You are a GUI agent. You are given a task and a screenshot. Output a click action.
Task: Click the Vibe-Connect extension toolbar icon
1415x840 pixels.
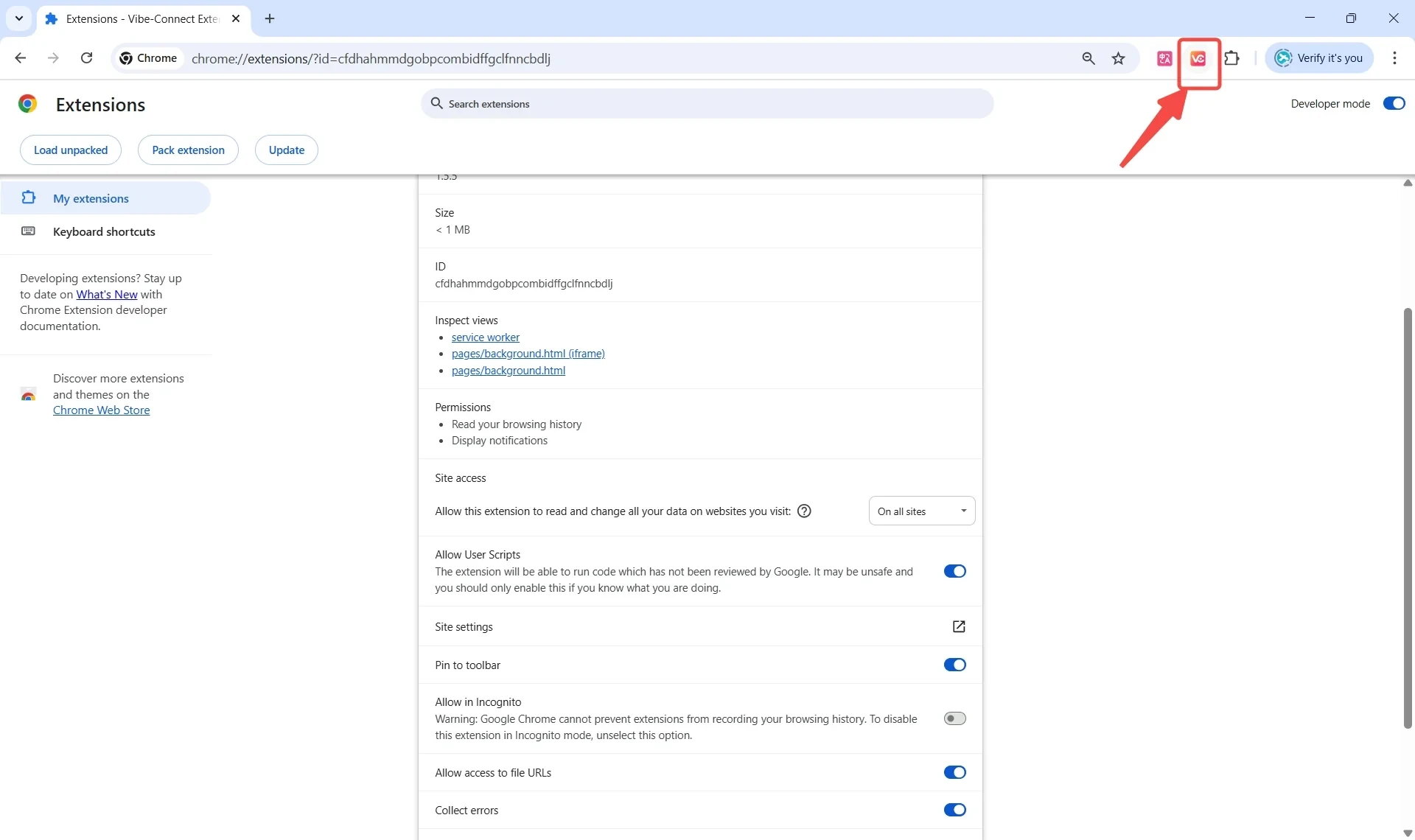1198,58
